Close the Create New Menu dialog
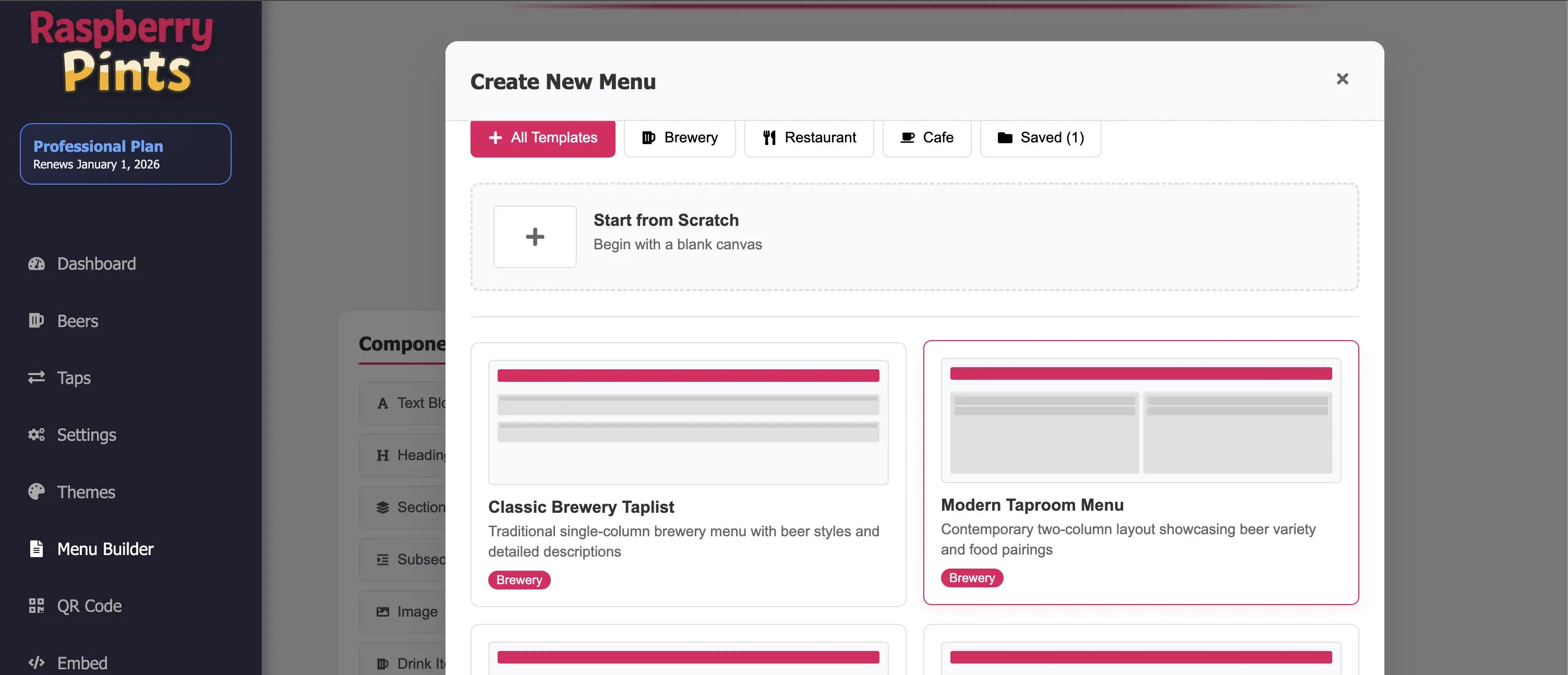This screenshot has height=675, width=1568. click(1342, 79)
